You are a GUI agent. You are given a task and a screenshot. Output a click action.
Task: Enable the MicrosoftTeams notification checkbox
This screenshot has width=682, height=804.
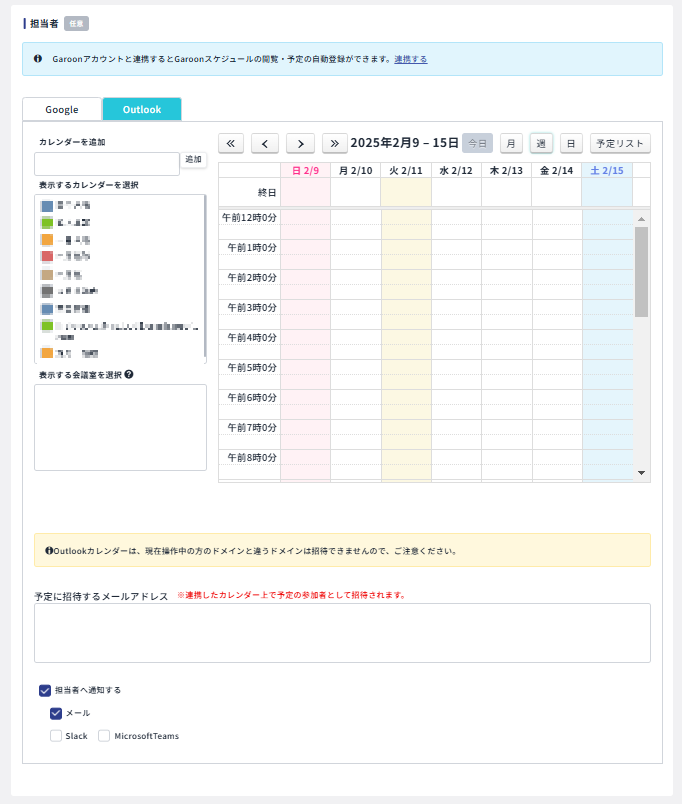[104, 736]
